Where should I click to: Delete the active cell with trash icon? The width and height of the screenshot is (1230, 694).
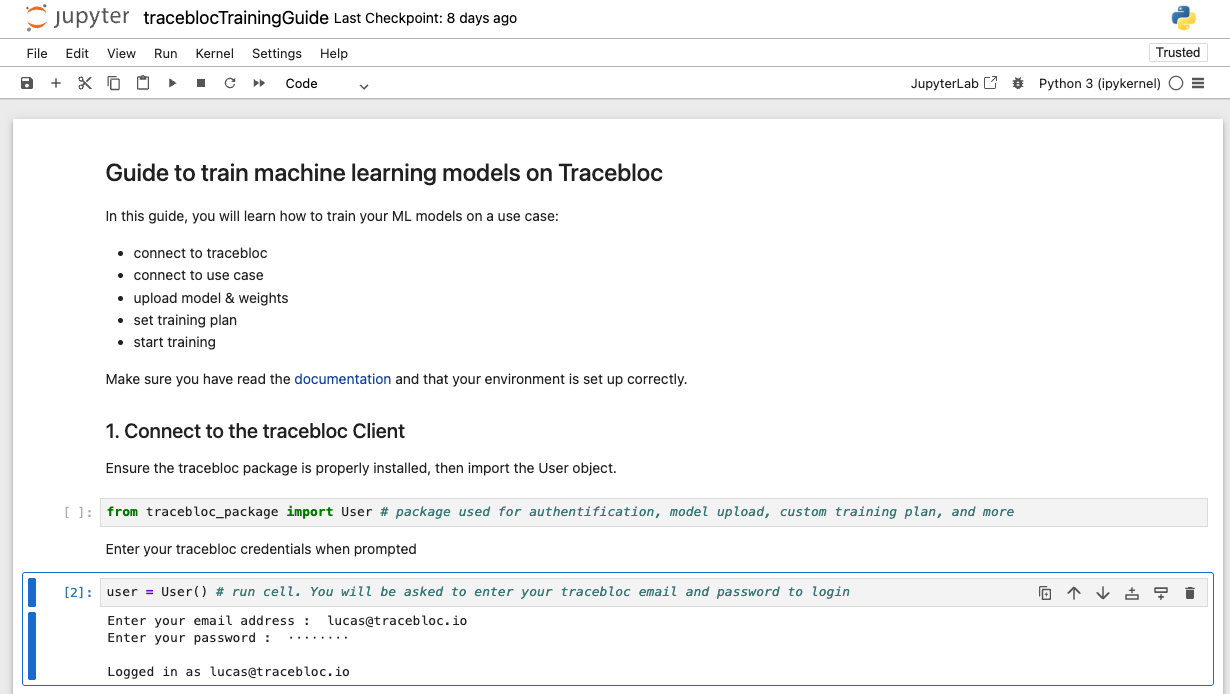(x=1190, y=593)
